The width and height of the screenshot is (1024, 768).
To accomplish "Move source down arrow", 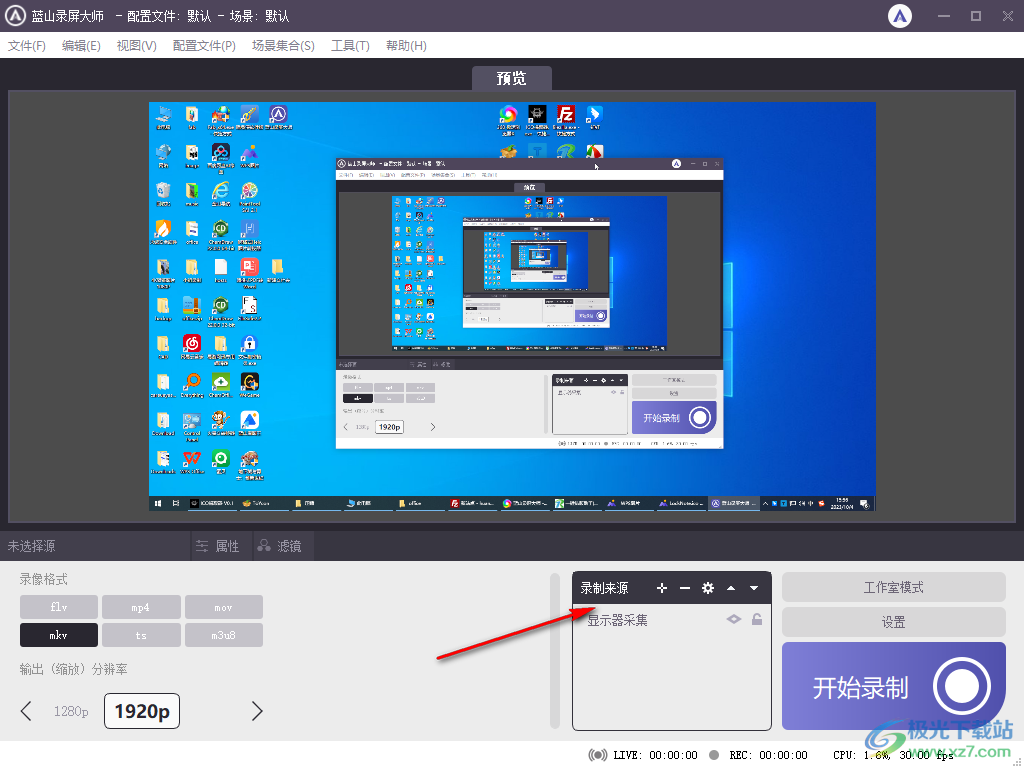I will pyautogui.click(x=754, y=588).
